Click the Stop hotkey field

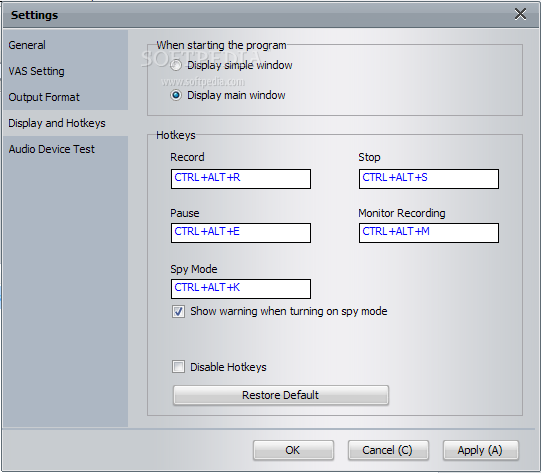pos(429,179)
